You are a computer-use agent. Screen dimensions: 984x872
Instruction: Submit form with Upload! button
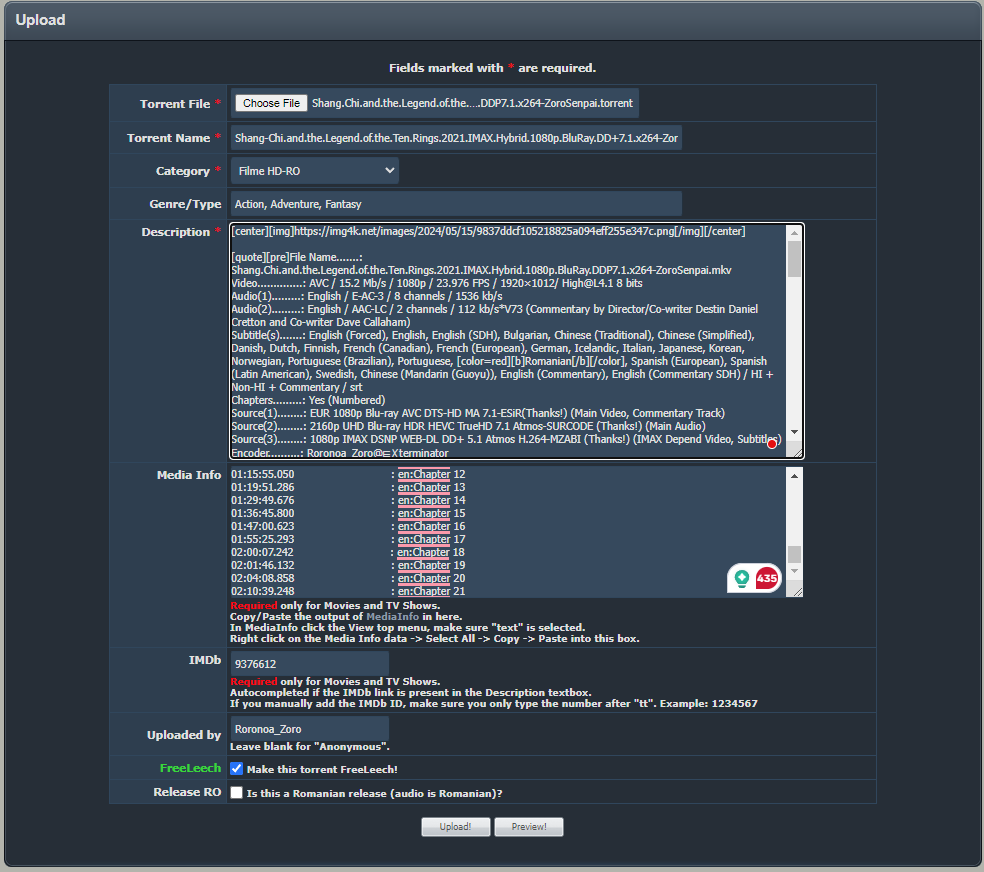[455, 827]
